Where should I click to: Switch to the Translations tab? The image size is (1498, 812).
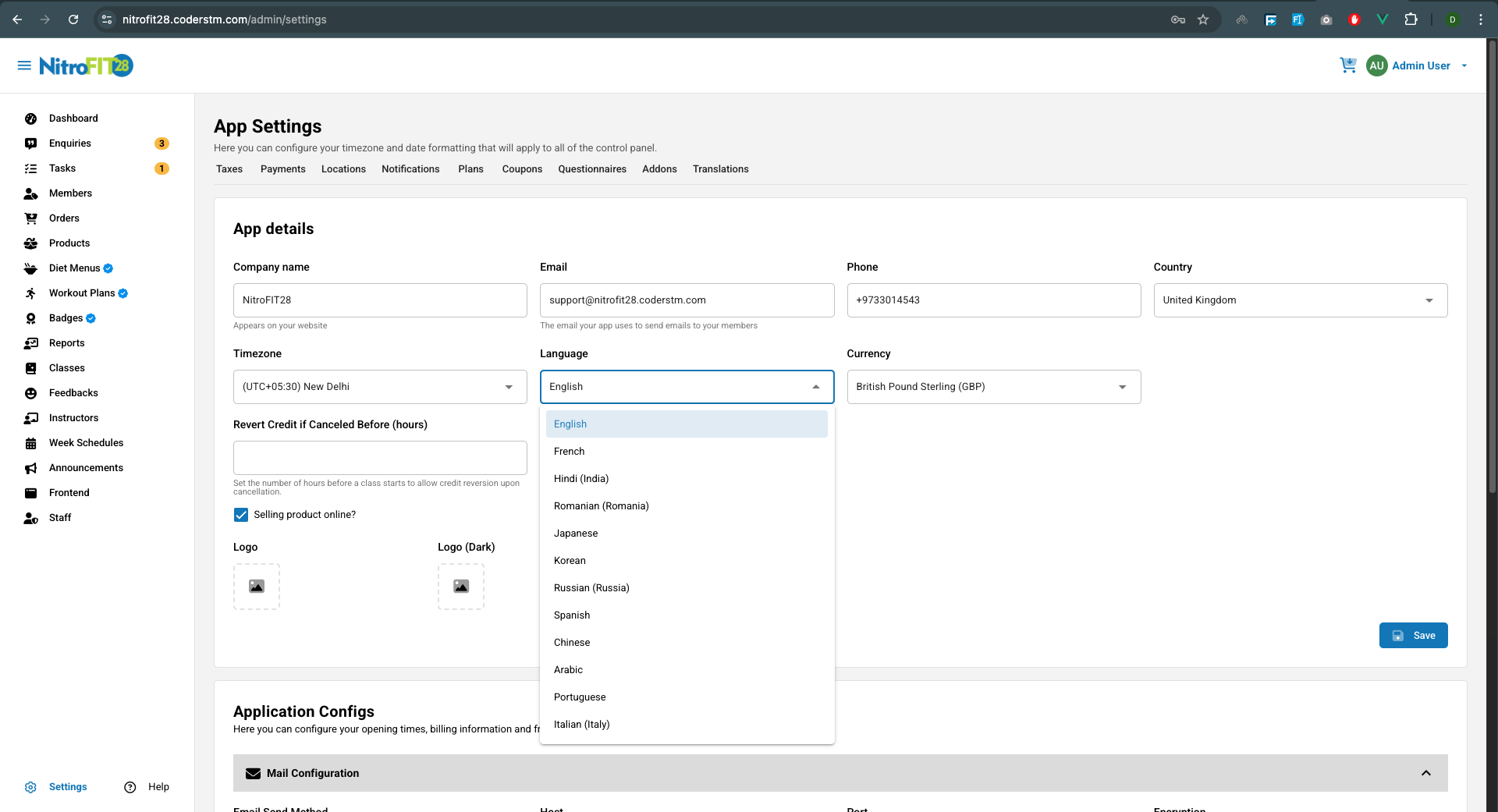[720, 169]
